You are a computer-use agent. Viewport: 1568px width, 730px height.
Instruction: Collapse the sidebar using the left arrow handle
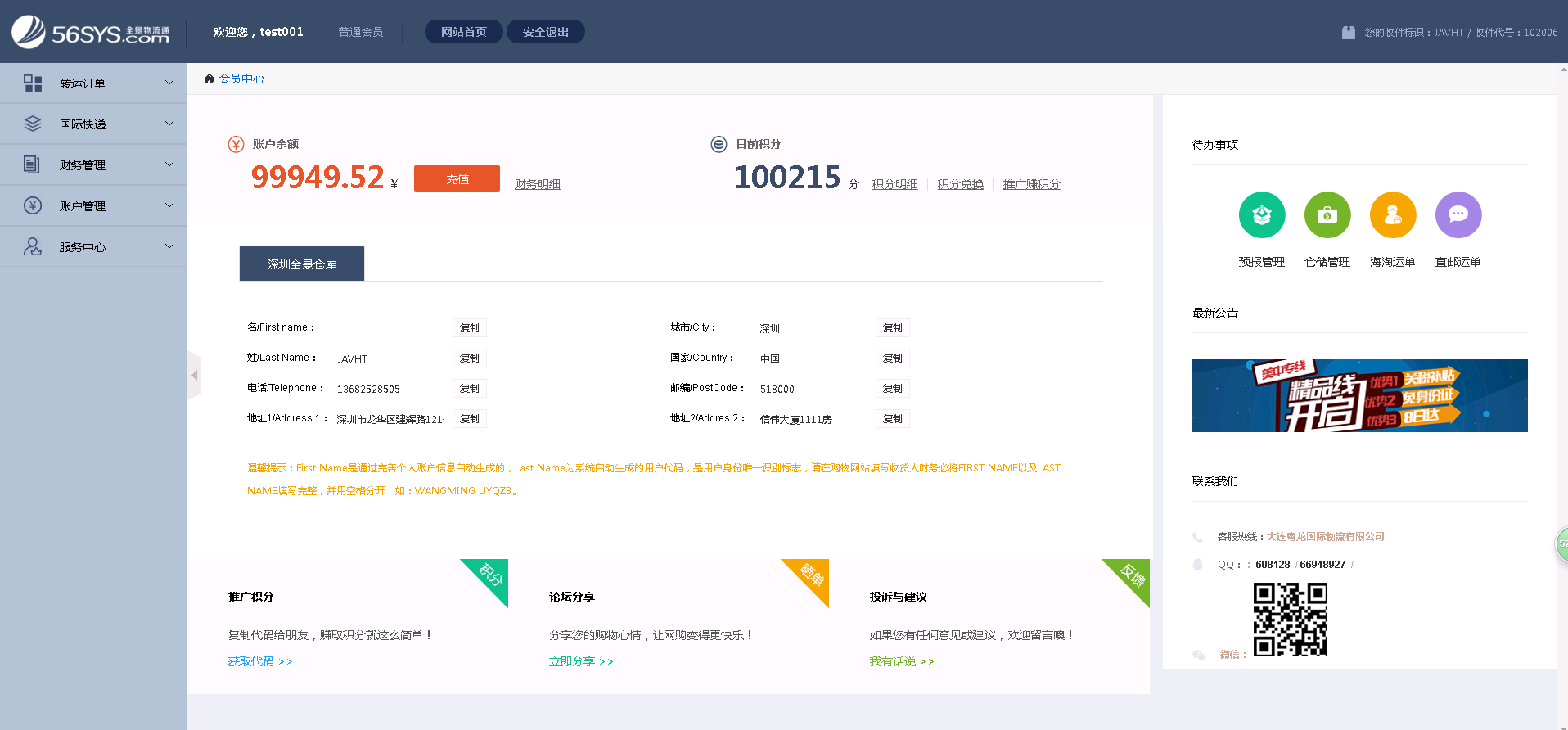click(194, 376)
